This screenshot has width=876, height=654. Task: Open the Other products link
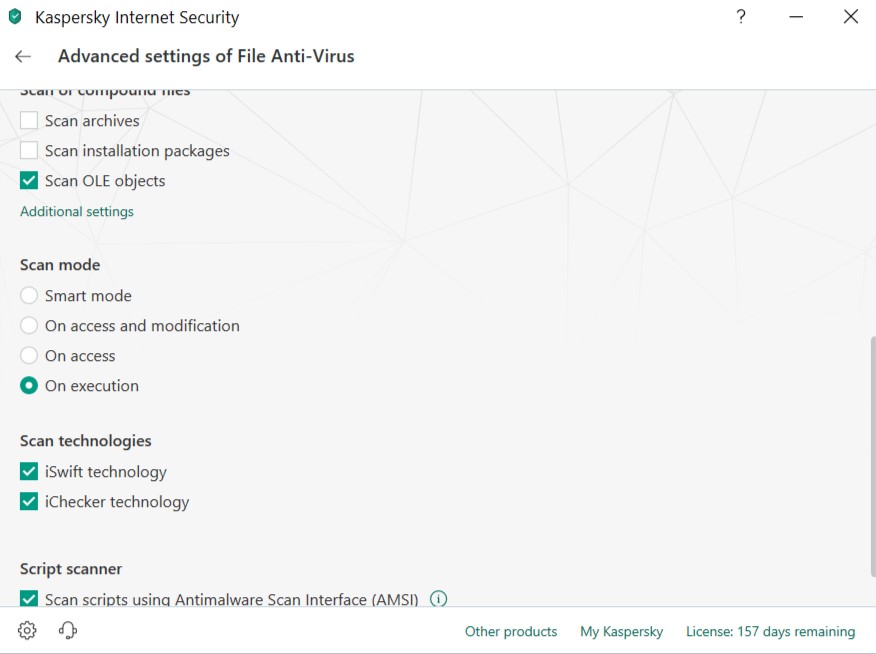click(511, 632)
